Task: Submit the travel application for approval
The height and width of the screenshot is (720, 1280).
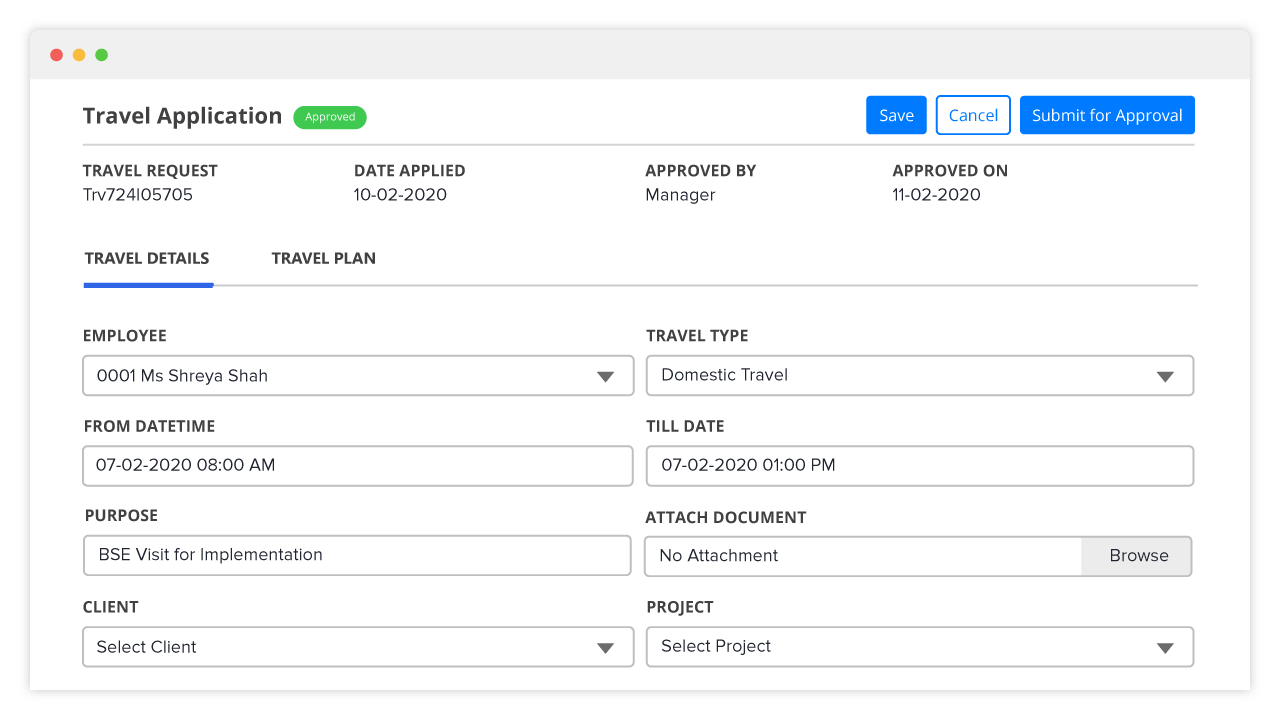Action: tap(1107, 115)
